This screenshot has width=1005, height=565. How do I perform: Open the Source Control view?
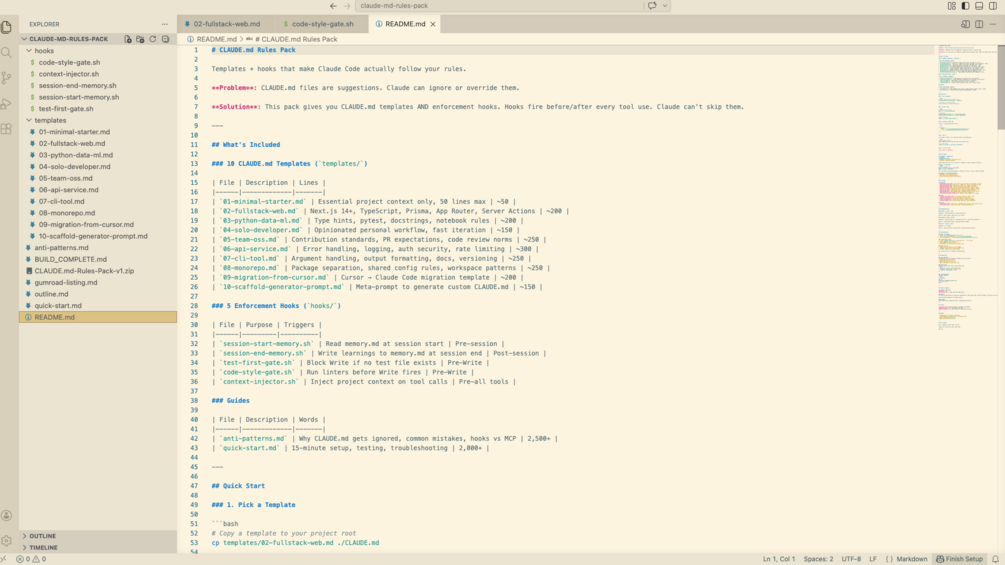point(6,78)
